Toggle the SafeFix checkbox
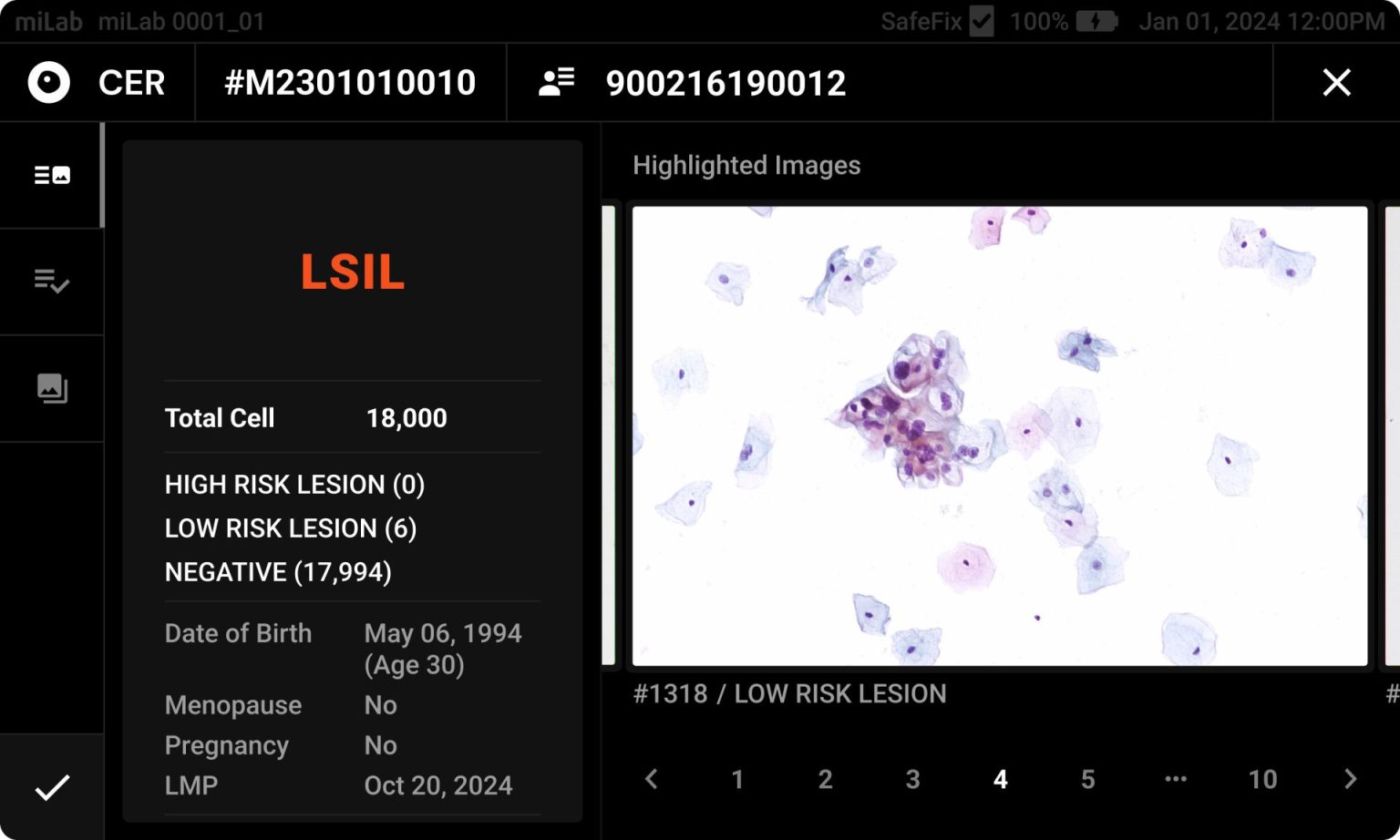 pos(982,21)
